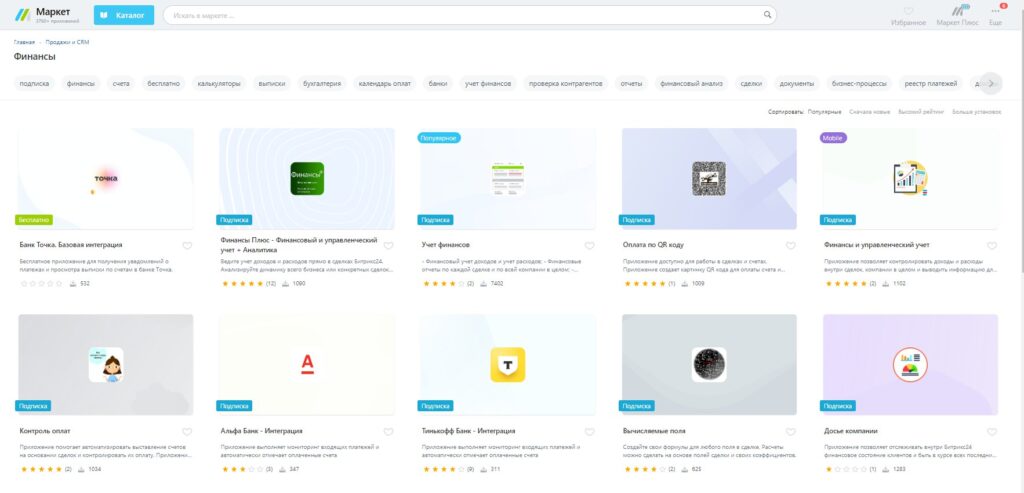Favorite Банк Точка with heart
1024x493 pixels.
[187, 246]
